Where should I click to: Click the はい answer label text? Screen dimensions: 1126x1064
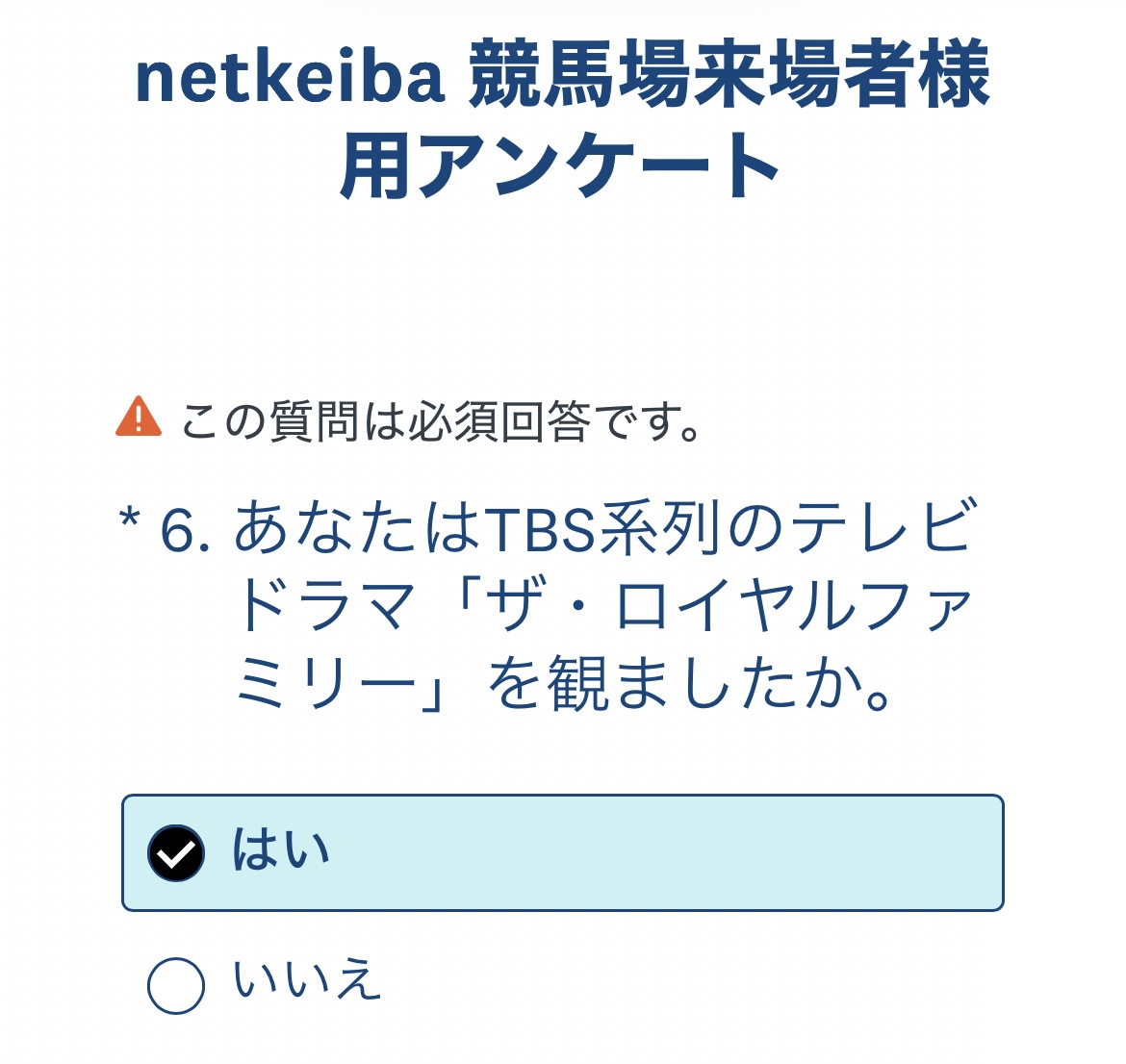pos(281,851)
